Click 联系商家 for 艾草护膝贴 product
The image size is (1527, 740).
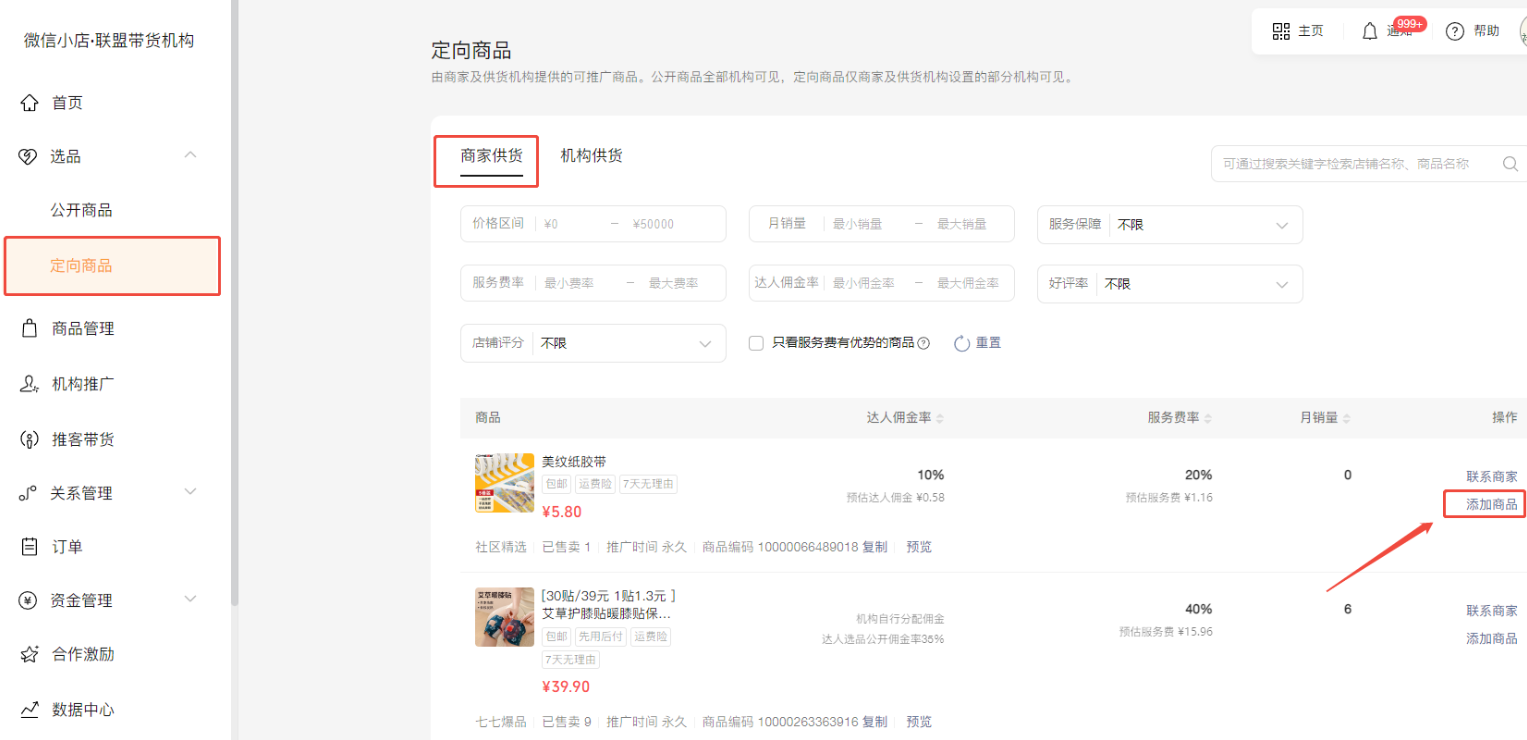[x=1491, y=610]
